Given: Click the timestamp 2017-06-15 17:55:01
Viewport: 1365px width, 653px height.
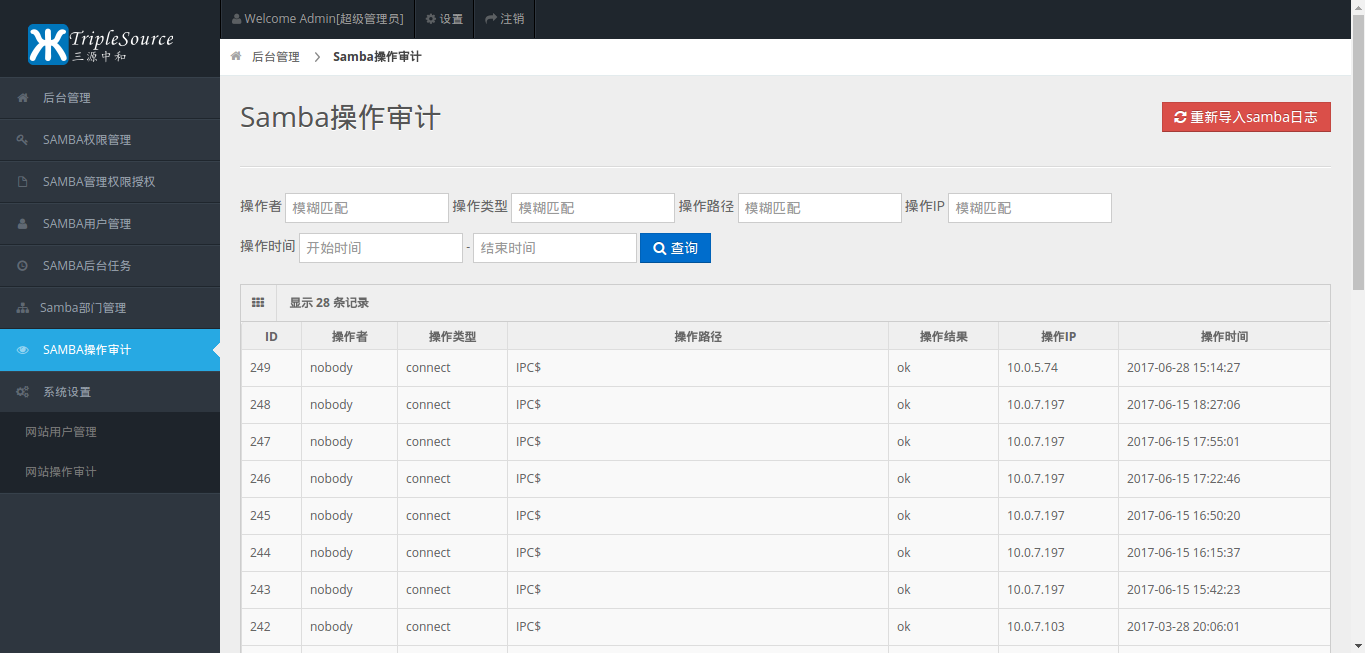Looking at the screenshot, I should [x=1183, y=442].
